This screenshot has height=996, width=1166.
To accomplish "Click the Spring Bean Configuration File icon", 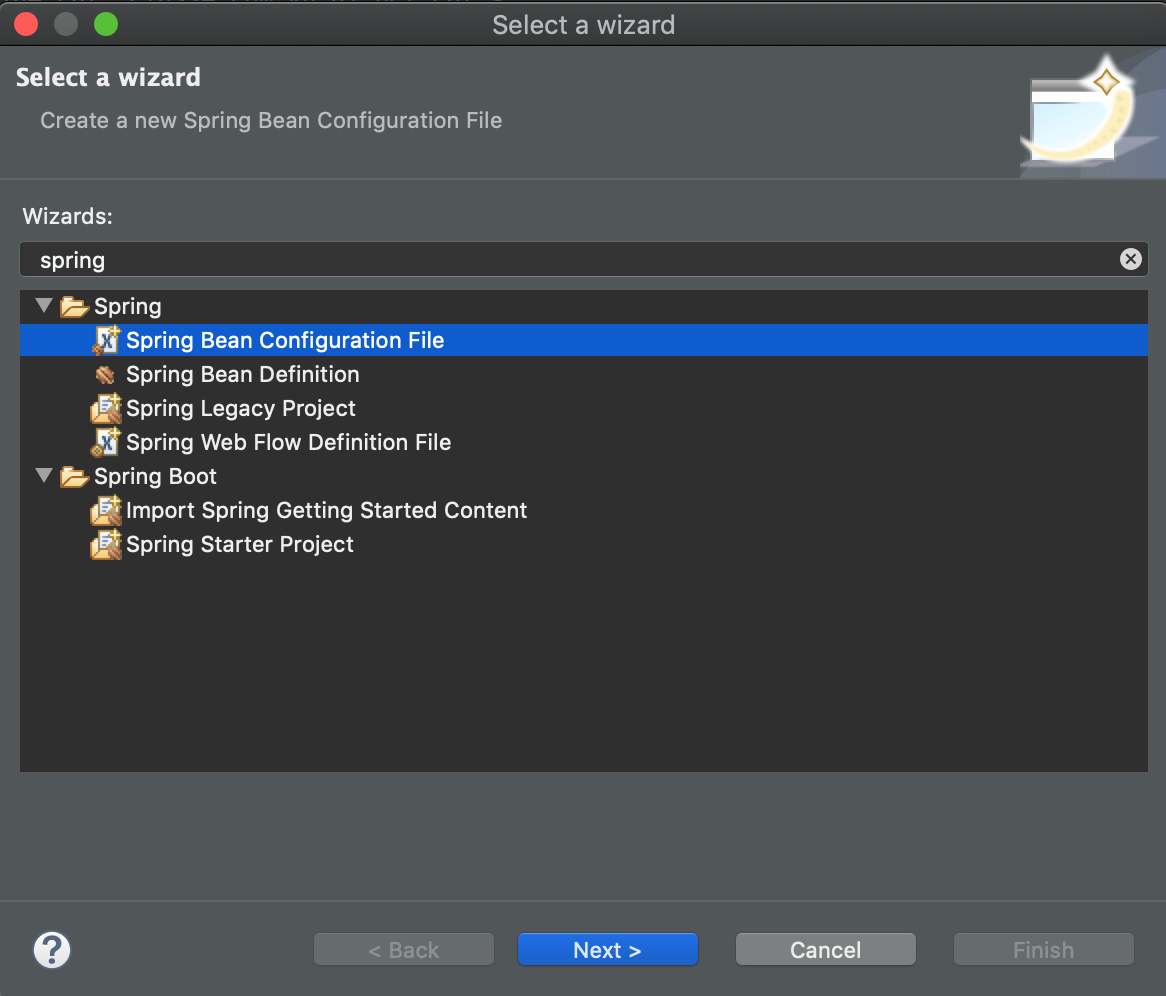I will (106, 340).
